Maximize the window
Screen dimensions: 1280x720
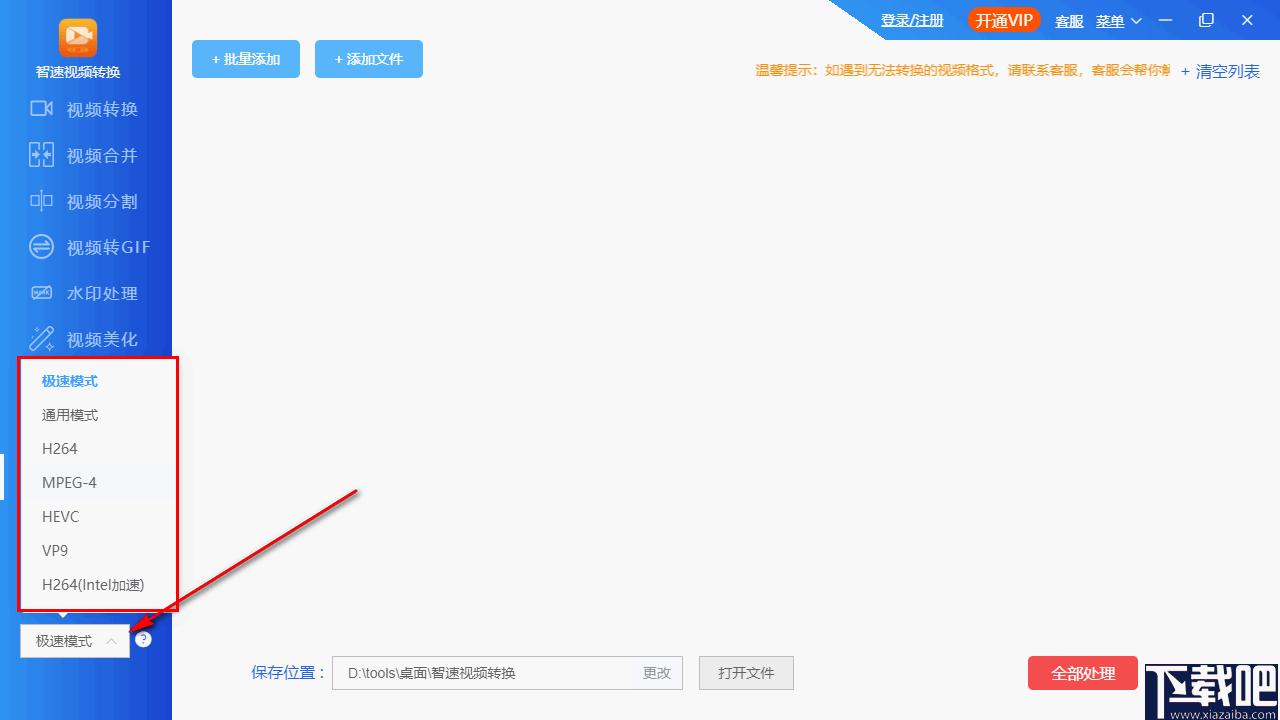point(1206,20)
